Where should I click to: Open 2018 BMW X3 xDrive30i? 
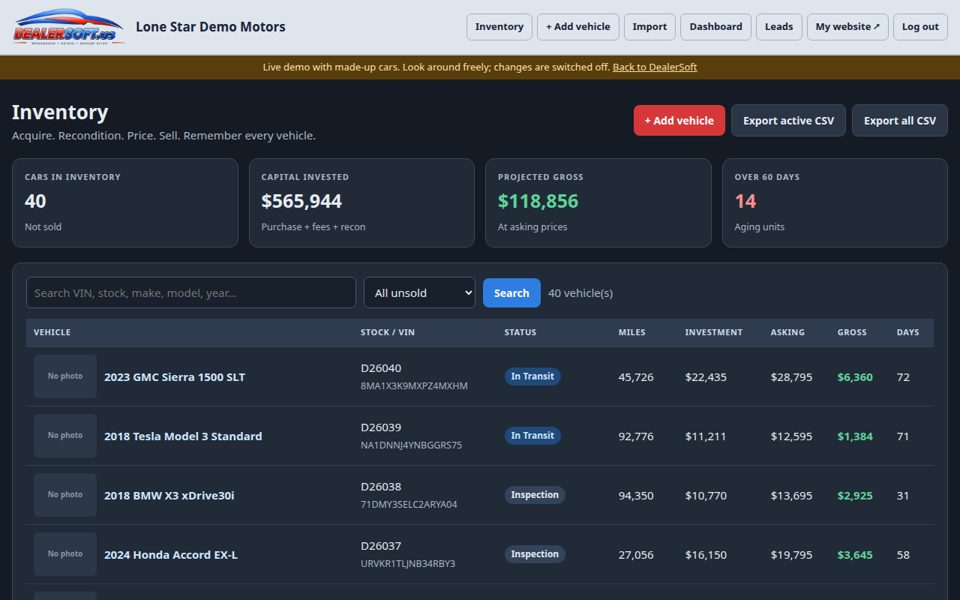coord(169,496)
